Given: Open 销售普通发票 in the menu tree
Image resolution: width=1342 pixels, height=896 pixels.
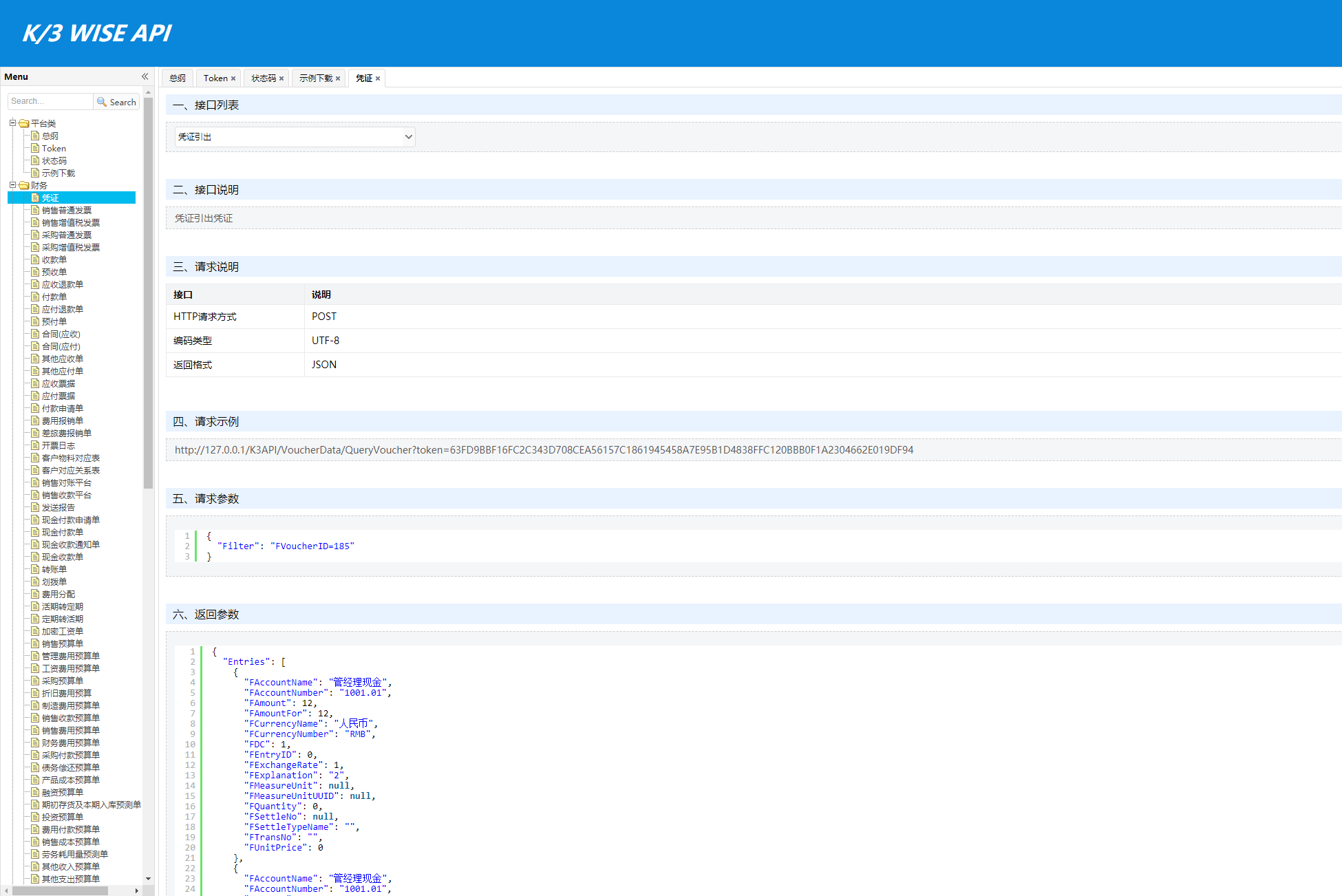Looking at the screenshot, I should click(66, 211).
